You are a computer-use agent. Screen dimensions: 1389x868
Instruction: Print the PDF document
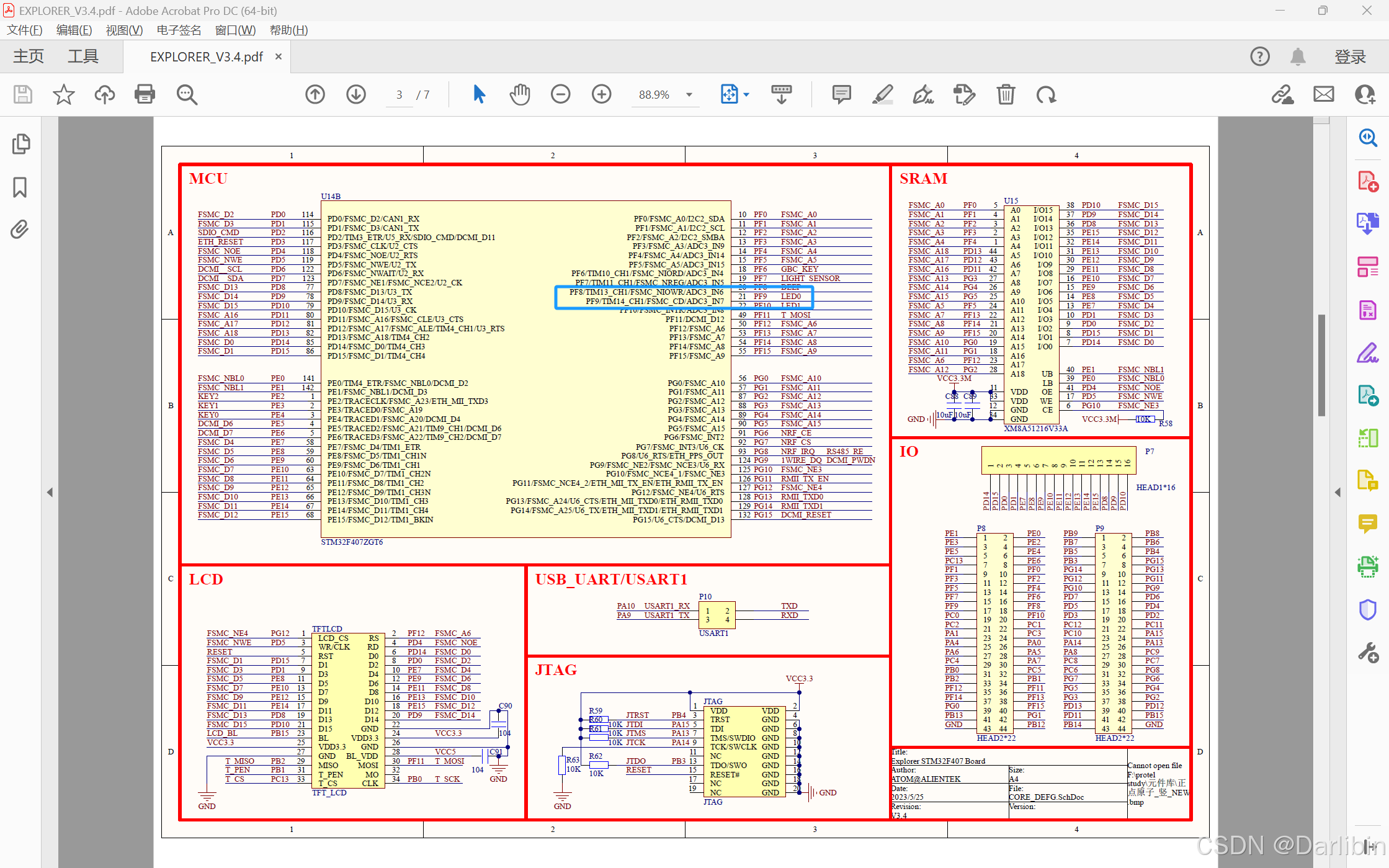click(144, 94)
